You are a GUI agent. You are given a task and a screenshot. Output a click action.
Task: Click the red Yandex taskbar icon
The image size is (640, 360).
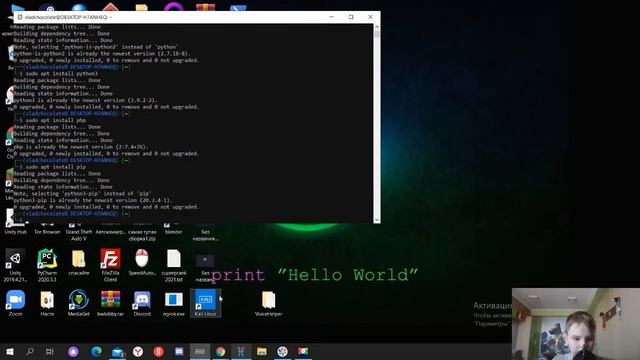coord(158,351)
